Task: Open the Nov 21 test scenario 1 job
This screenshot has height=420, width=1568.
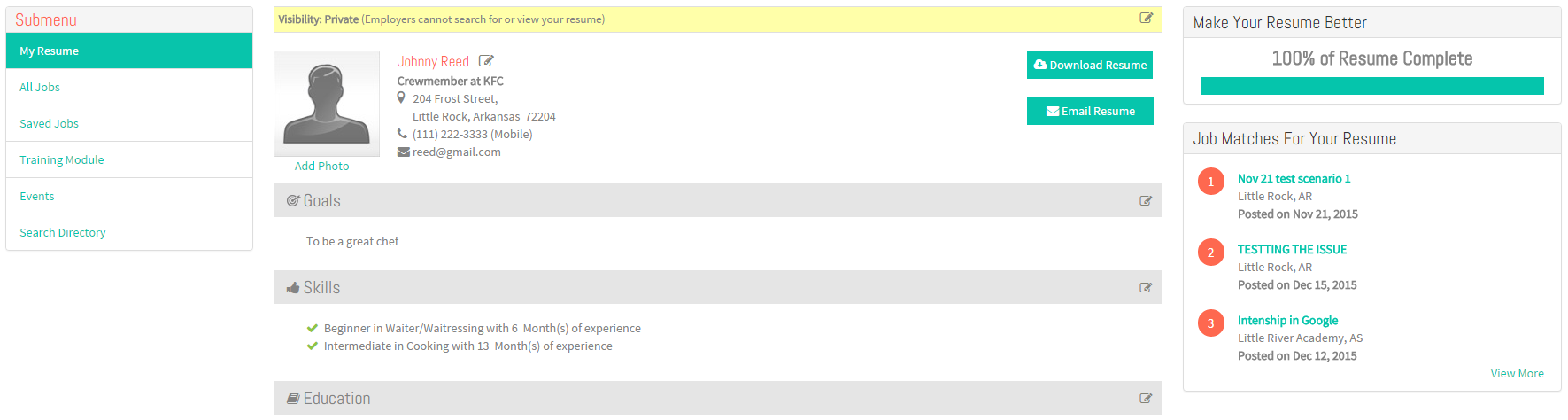Action: point(1294,178)
